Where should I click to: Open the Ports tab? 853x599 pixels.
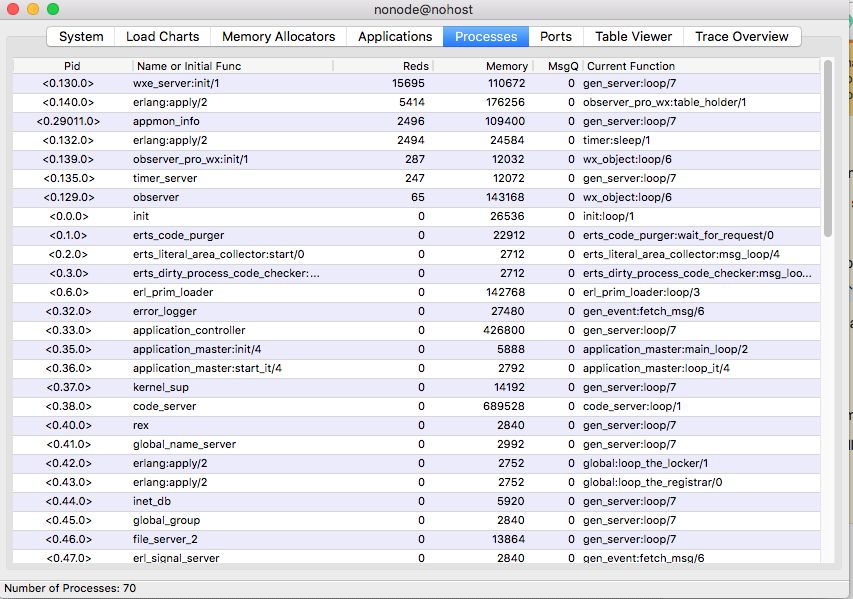coord(556,36)
